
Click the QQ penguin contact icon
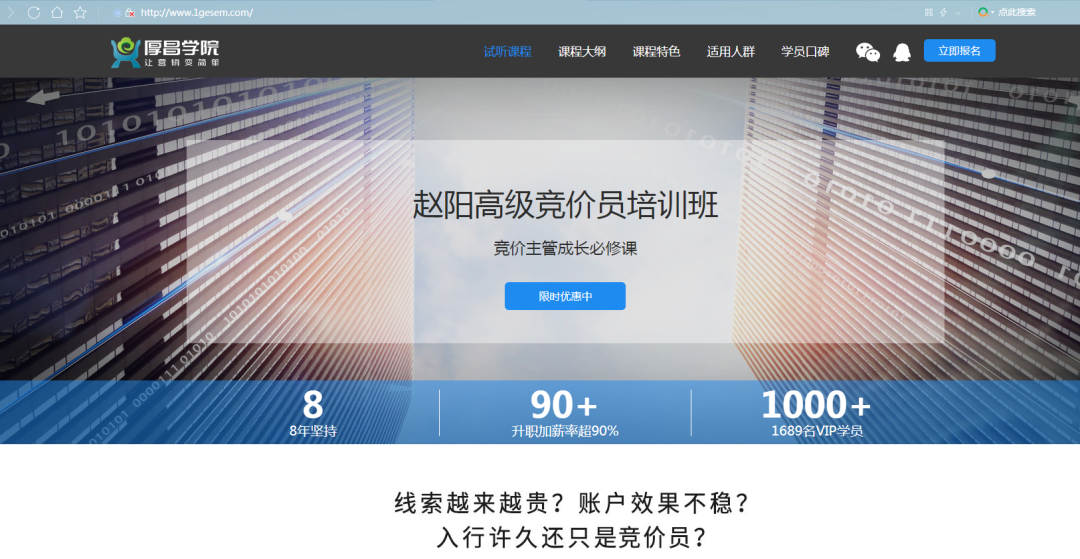pos(902,52)
